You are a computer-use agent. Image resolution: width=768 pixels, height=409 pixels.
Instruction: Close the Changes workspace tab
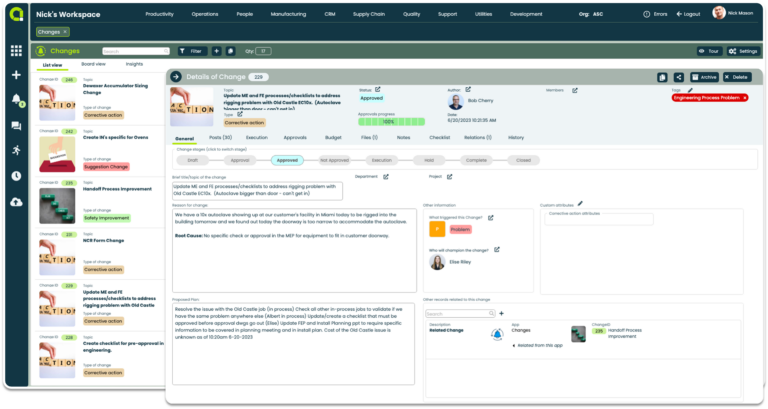65,32
